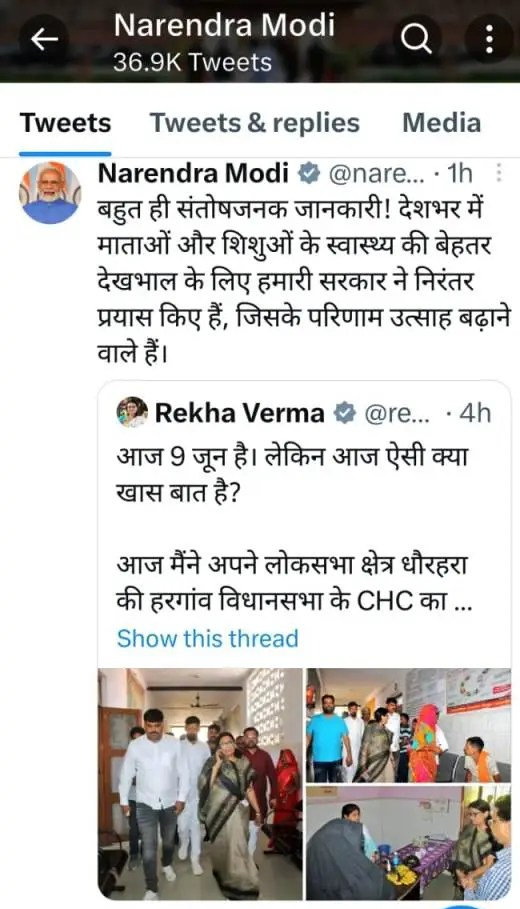The width and height of the screenshot is (520, 909).
Task: Open the large left corridor photo
Action: (x=201, y=784)
